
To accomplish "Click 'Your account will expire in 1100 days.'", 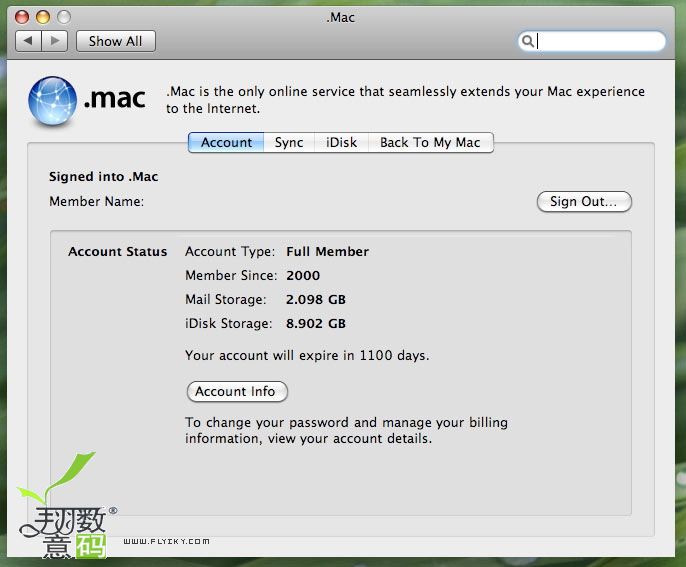I will [307, 355].
